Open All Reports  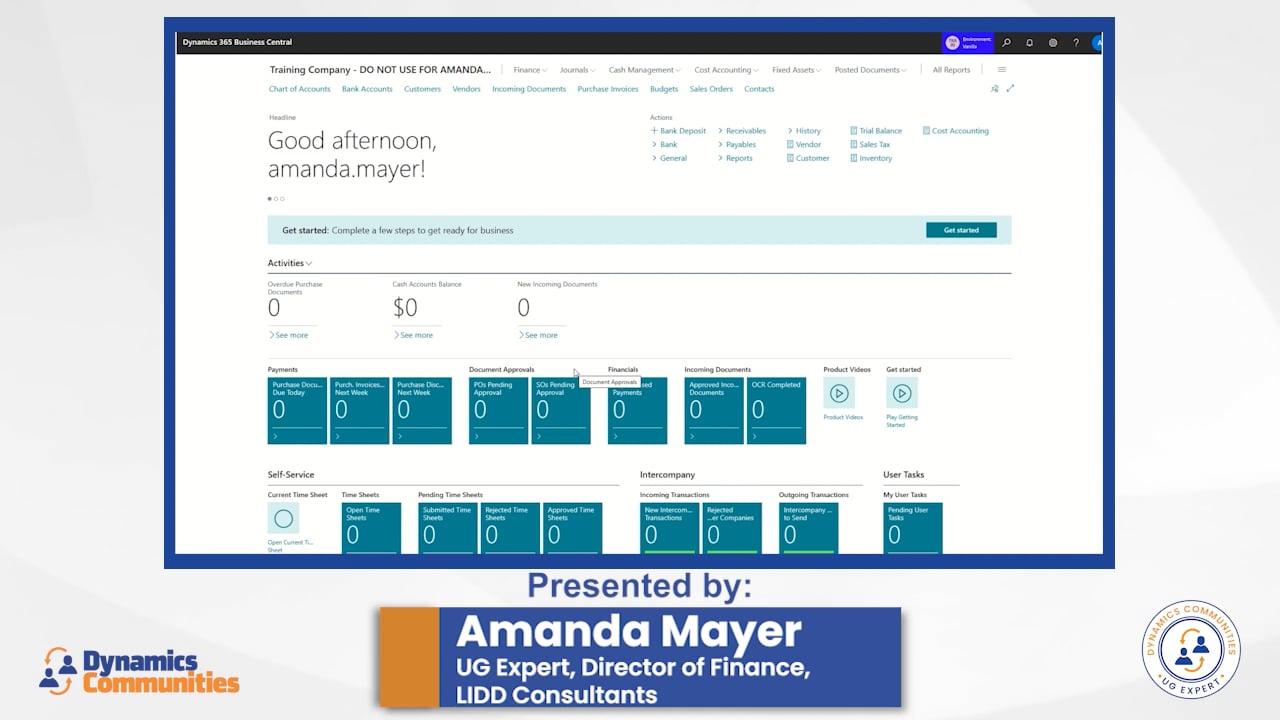tap(951, 70)
